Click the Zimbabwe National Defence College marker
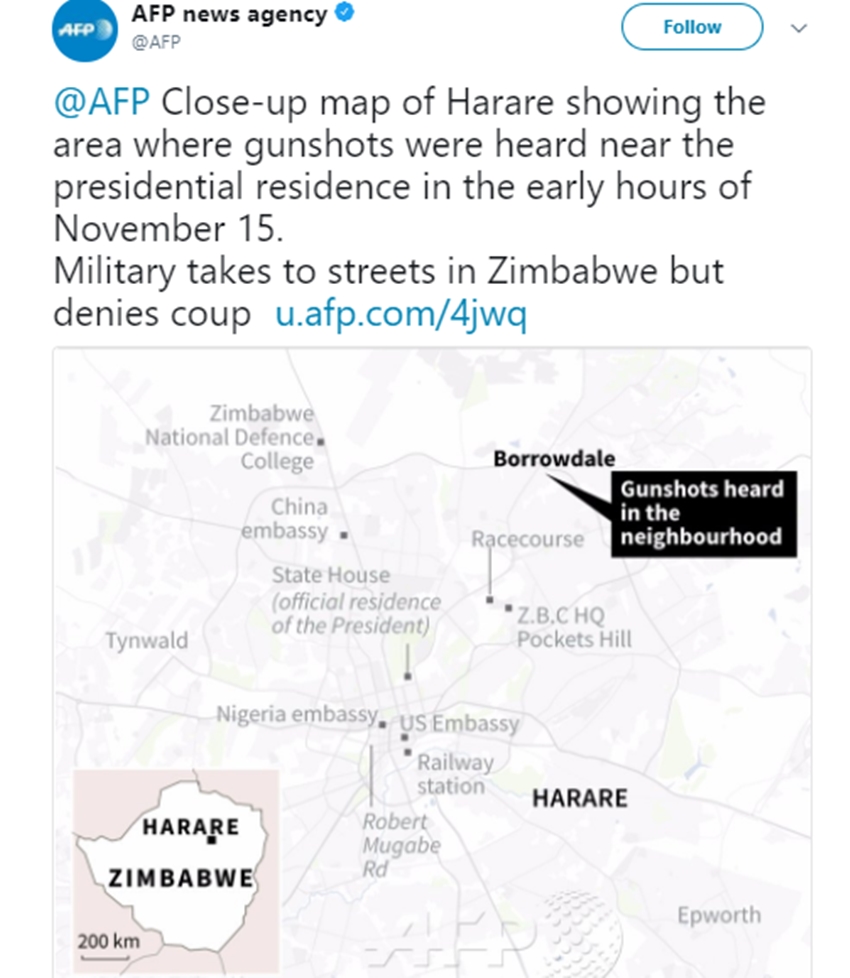850x978 pixels. (x=320, y=440)
